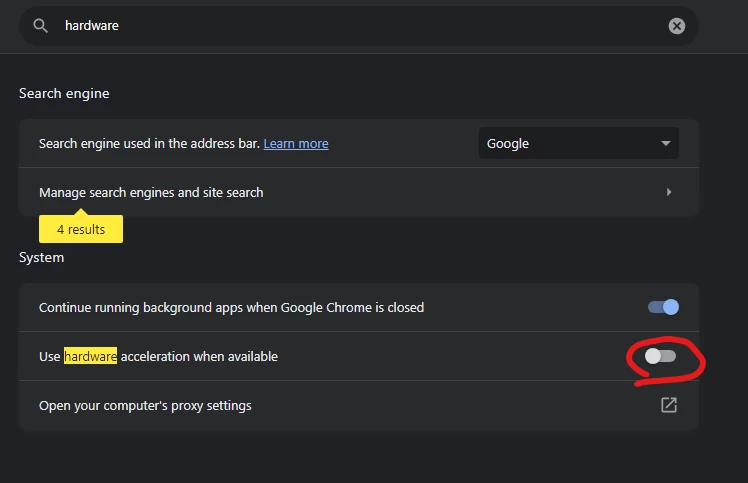Click the "Search engine" section heading

point(64,93)
